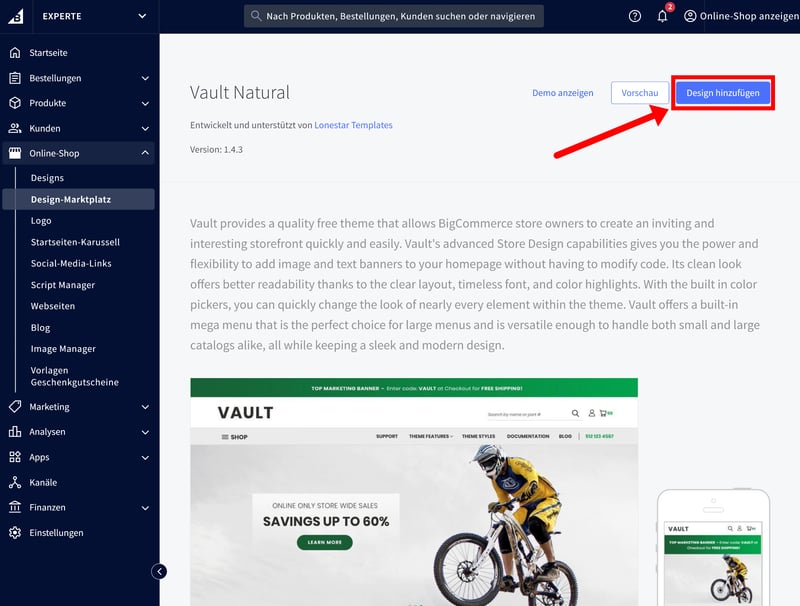The image size is (800, 606).
Task: Open Kanäle in the sidebar
Action: click(43, 483)
